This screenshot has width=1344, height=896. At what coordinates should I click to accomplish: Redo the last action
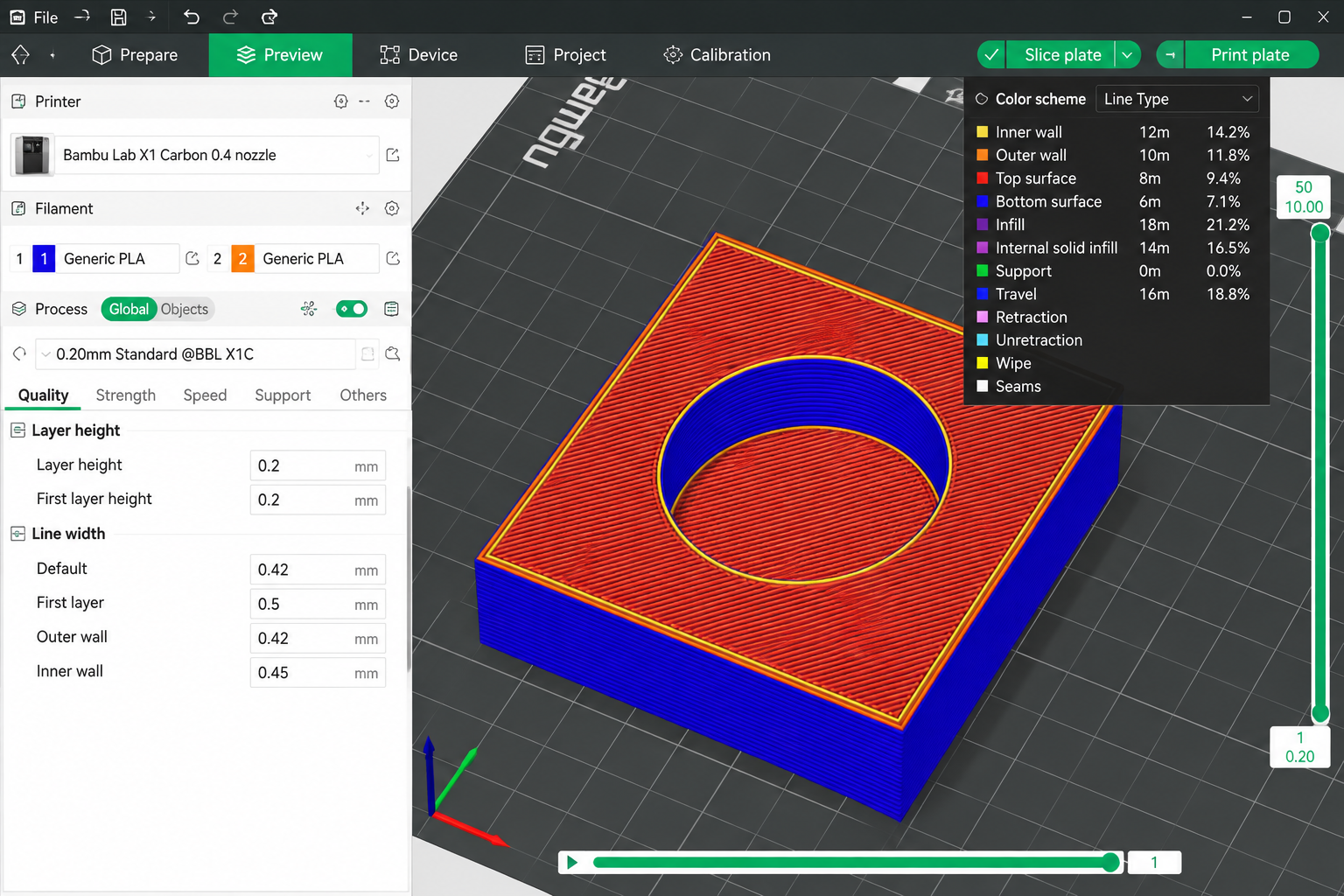(230, 17)
